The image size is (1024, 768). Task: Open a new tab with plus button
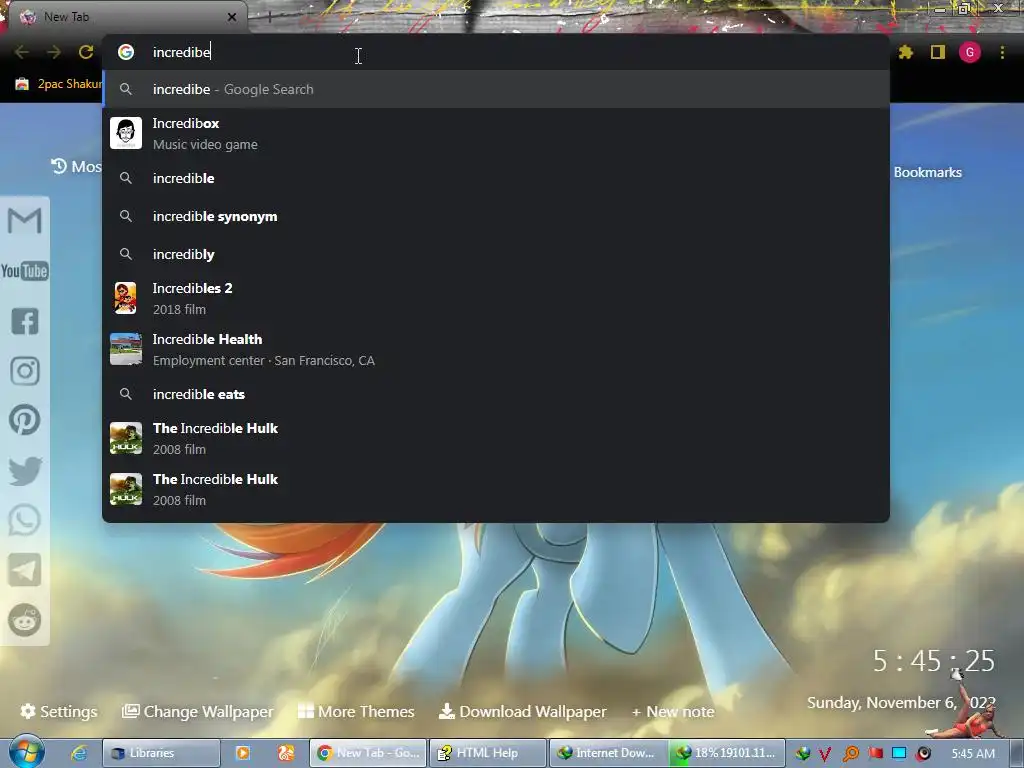(x=269, y=18)
